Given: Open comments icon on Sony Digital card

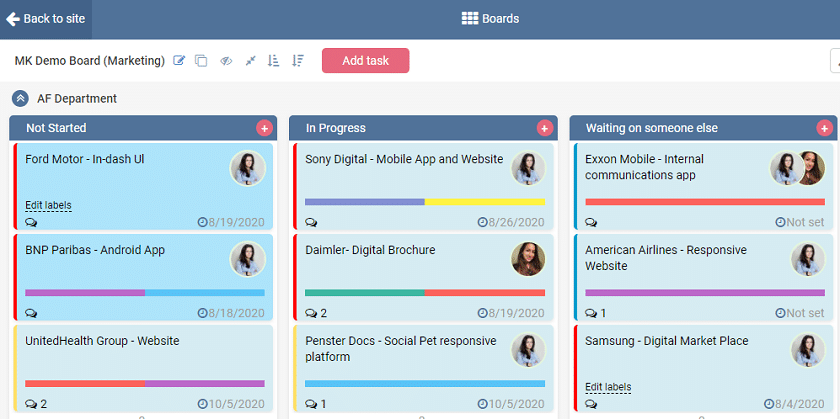Looking at the screenshot, I should pos(311,222).
